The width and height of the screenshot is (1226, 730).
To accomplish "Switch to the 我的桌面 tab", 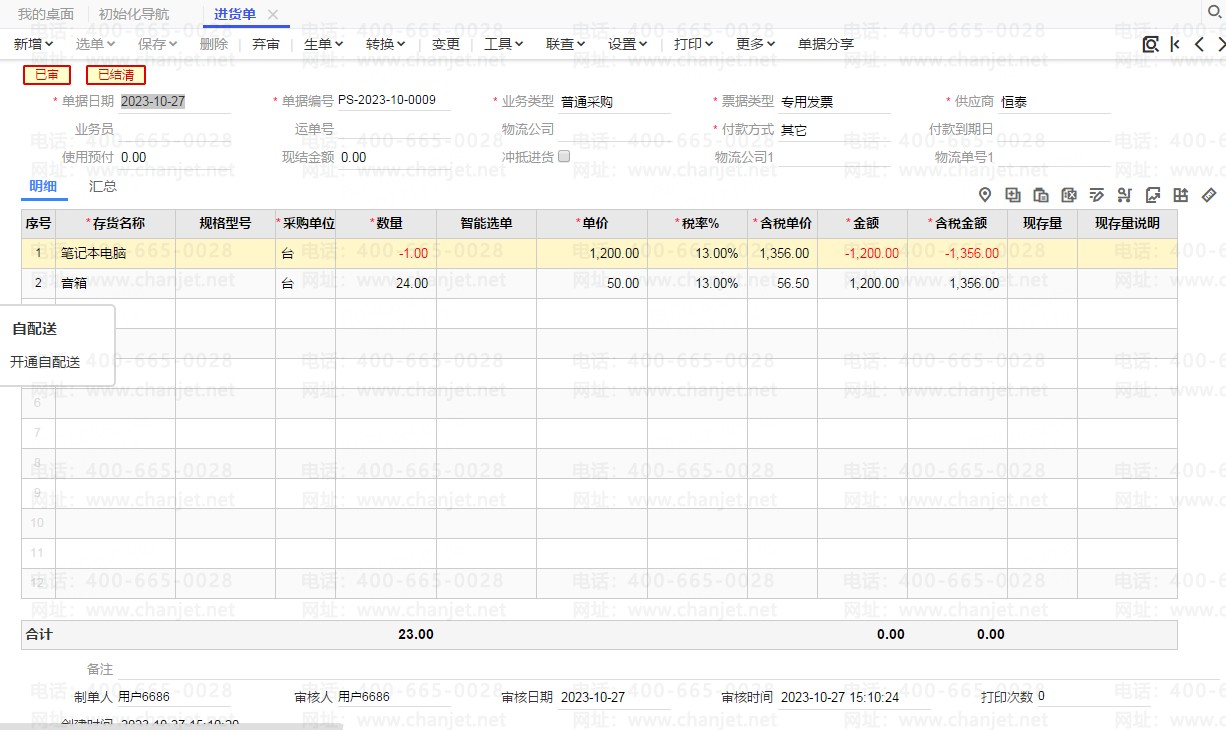I will pyautogui.click(x=46, y=14).
